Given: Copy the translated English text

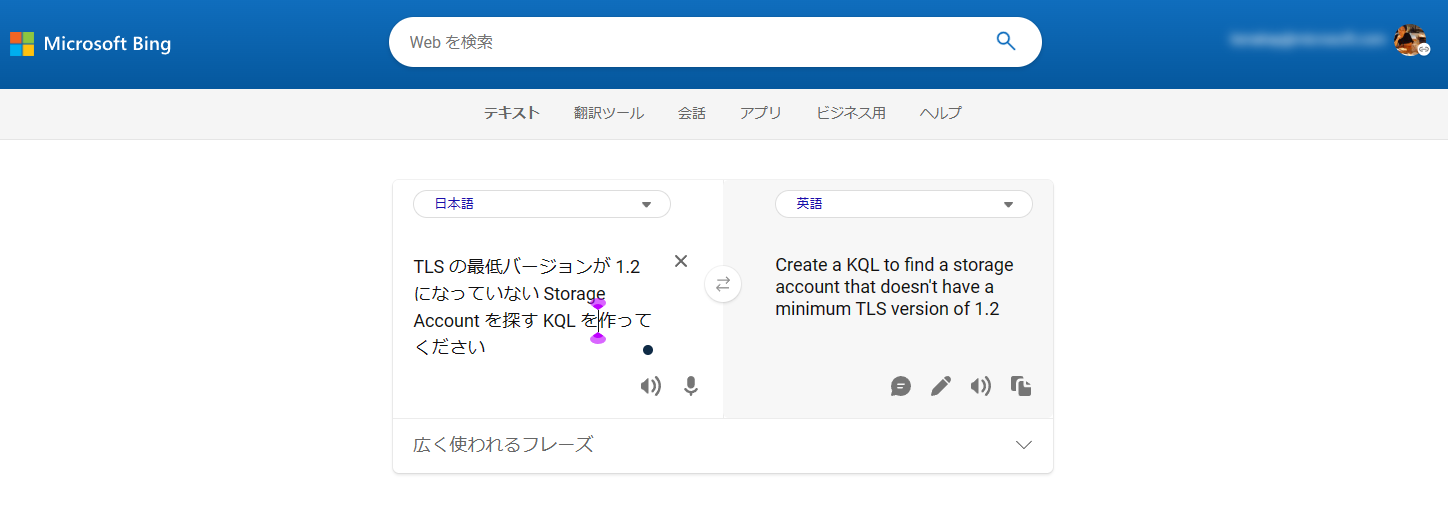Looking at the screenshot, I should [x=1021, y=386].
